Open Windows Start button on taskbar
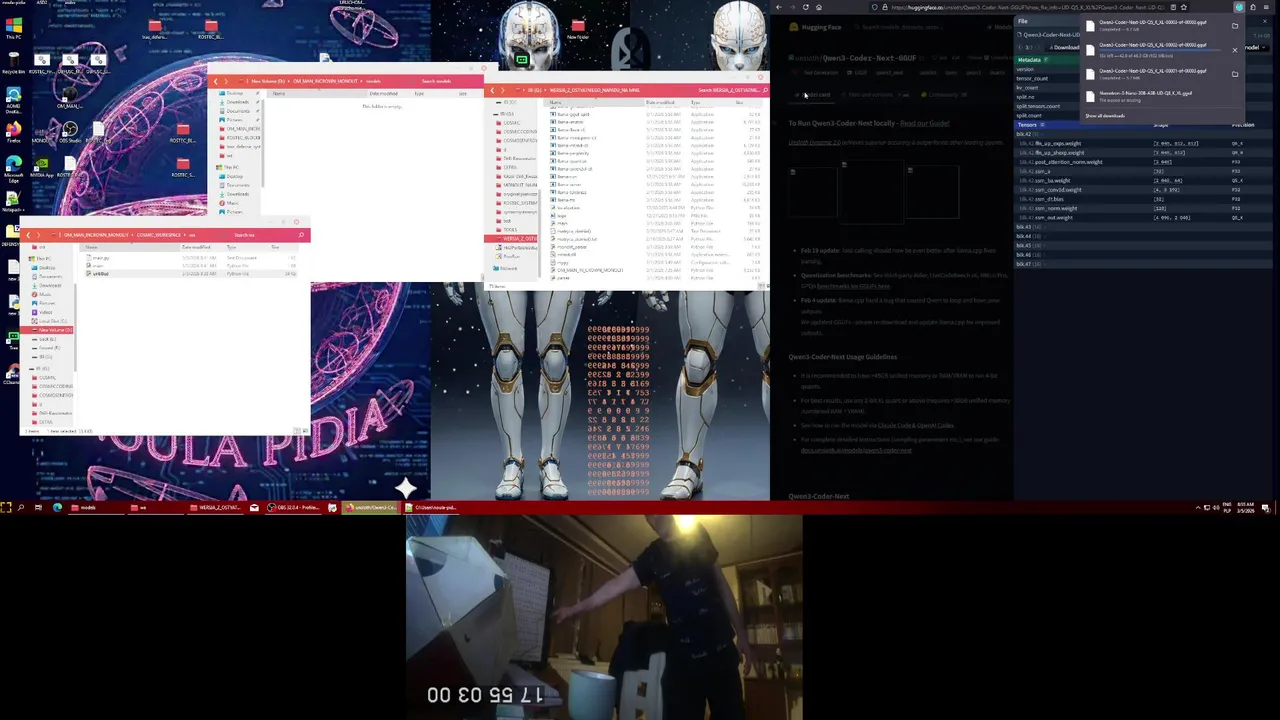Image resolution: width=1280 pixels, height=720 pixels. click(x=6, y=507)
